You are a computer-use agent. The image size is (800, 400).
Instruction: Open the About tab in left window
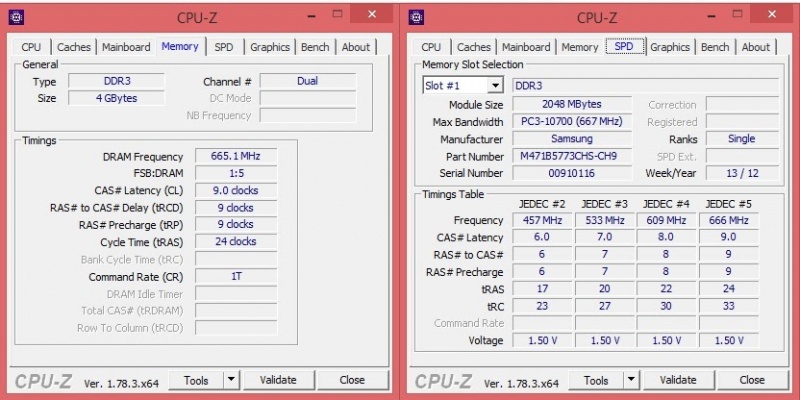(356, 47)
